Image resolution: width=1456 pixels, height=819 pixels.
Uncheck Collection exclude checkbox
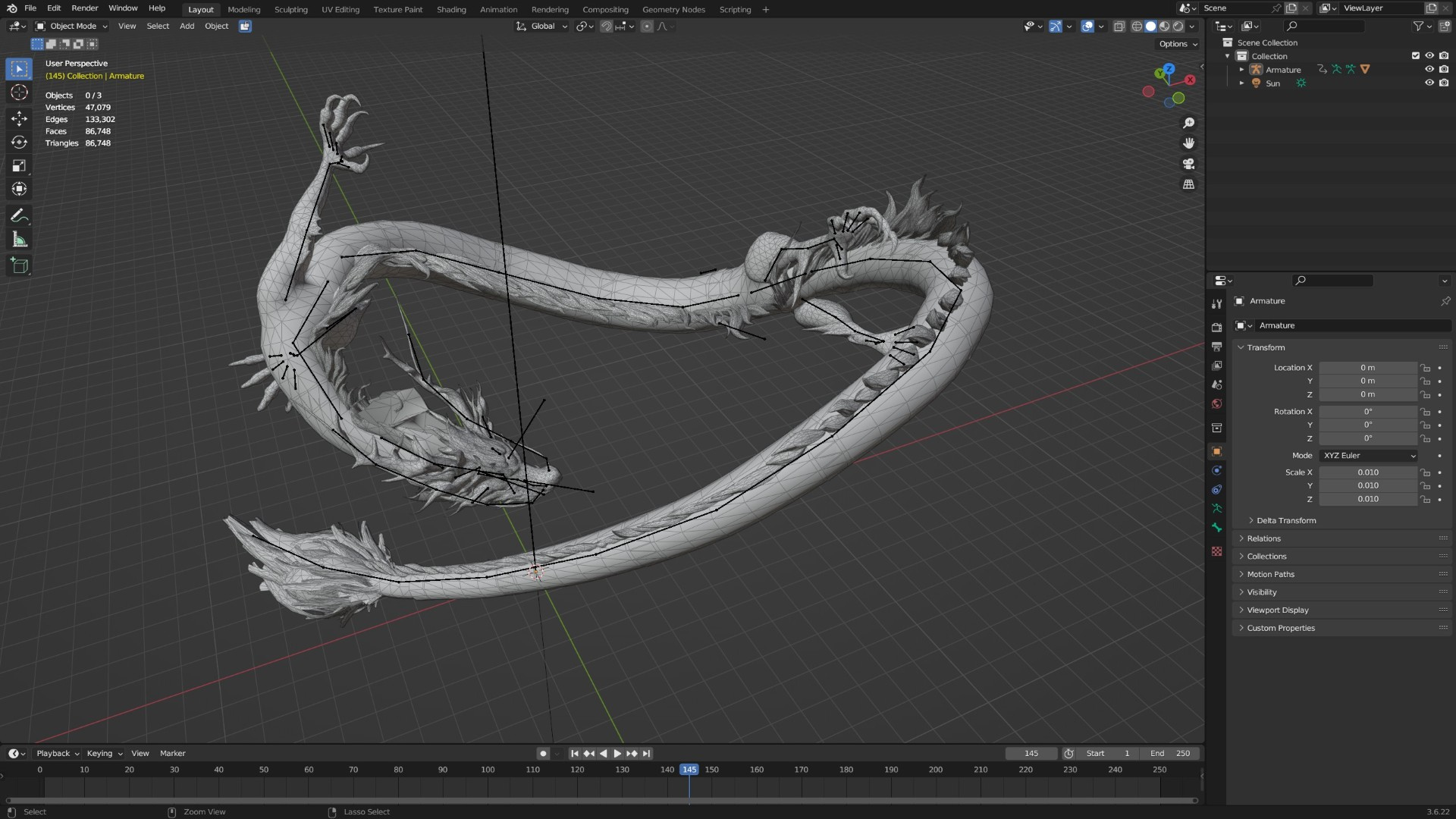click(x=1415, y=55)
